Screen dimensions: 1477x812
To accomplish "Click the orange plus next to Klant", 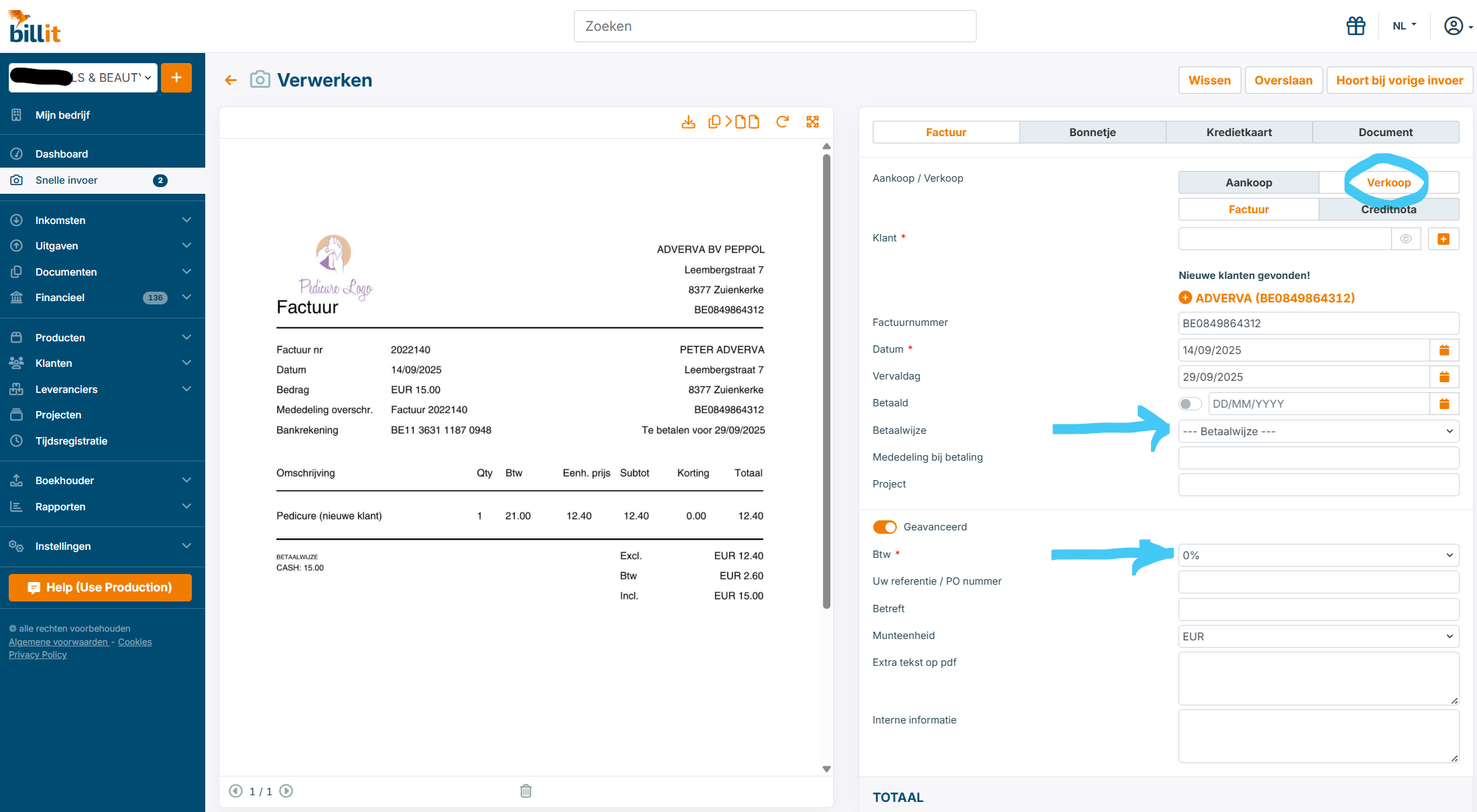I will click(1443, 239).
